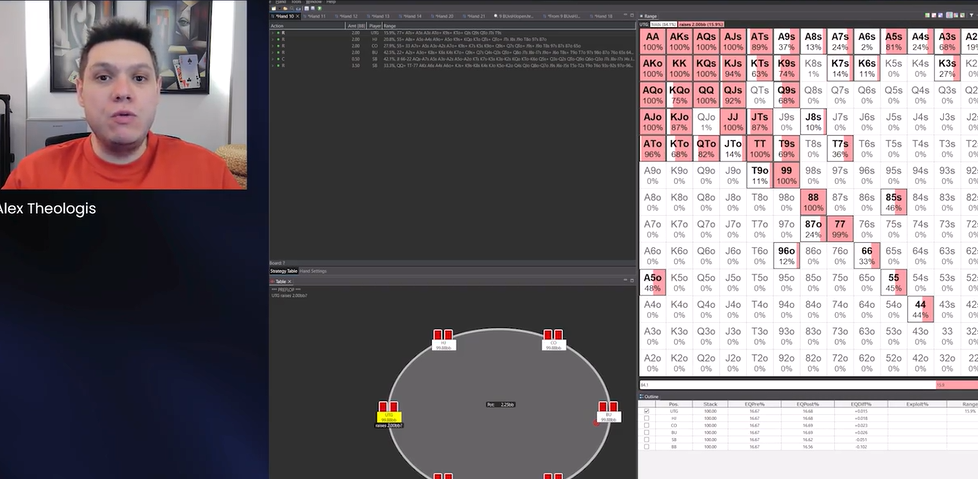The height and width of the screenshot is (479, 978).
Task: Click the BU seat hole cards
Action: (608, 407)
